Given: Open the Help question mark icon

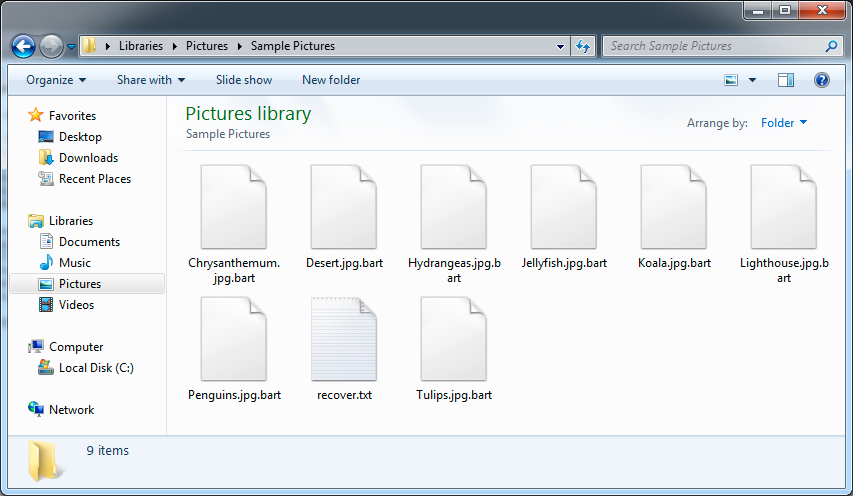Looking at the screenshot, I should point(822,80).
